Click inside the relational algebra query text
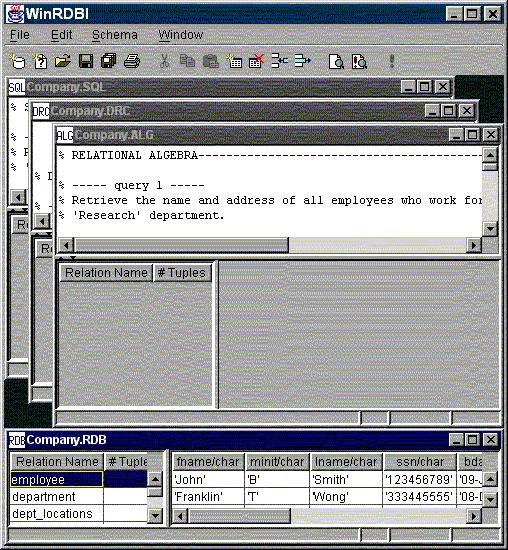The height and width of the screenshot is (550, 508). (x=269, y=192)
